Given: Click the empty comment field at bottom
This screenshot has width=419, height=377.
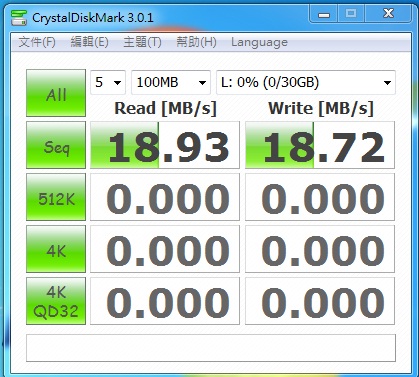Looking at the screenshot, I should coord(211,348).
